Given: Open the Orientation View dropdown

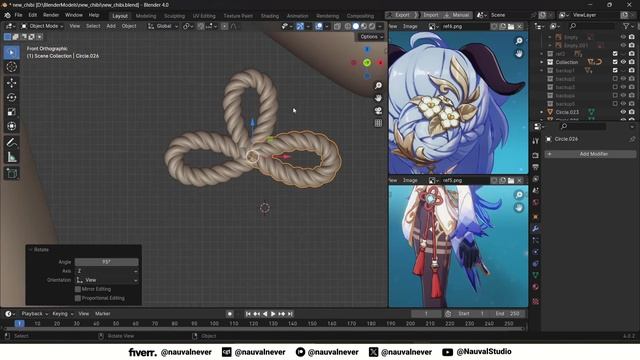Looking at the screenshot, I should (107, 280).
